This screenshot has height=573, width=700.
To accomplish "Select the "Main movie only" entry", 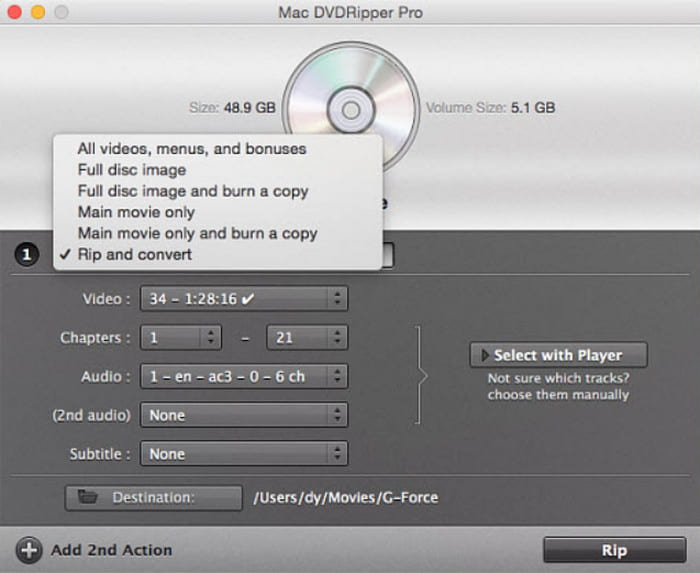I will pyautogui.click(x=217, y=212).
